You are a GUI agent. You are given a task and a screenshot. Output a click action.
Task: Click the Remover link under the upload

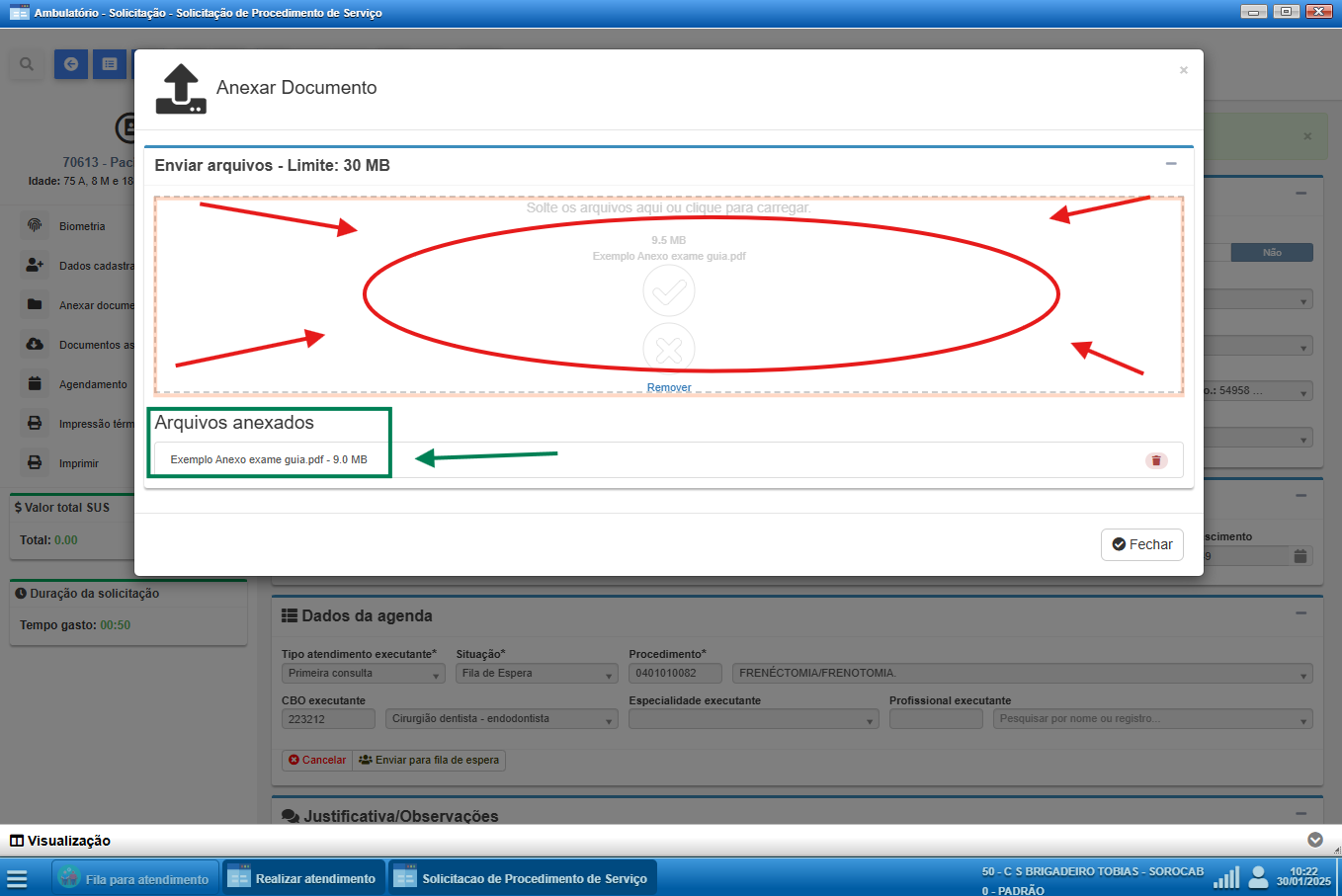(x=669, y=387)
